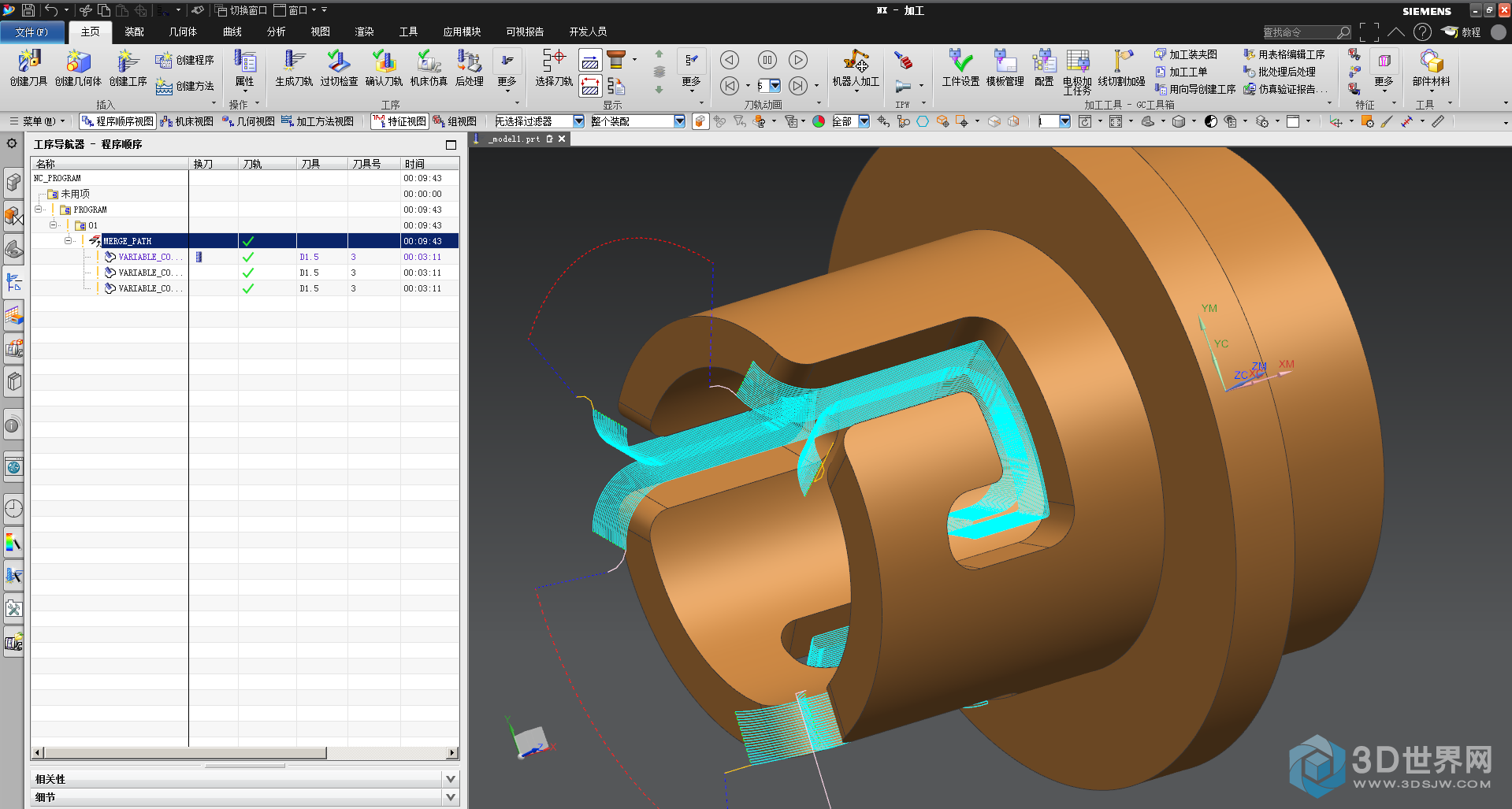Switch to Program Order View (程序顺序视图)
This screenshot has height=809, width=1512.
pos(117,121)
